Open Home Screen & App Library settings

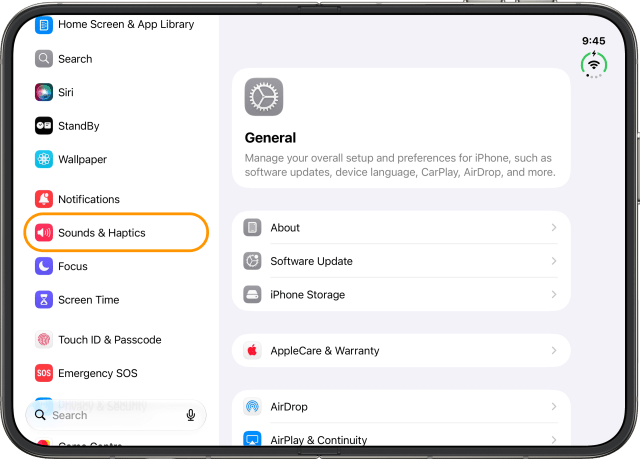pos(126,24)
